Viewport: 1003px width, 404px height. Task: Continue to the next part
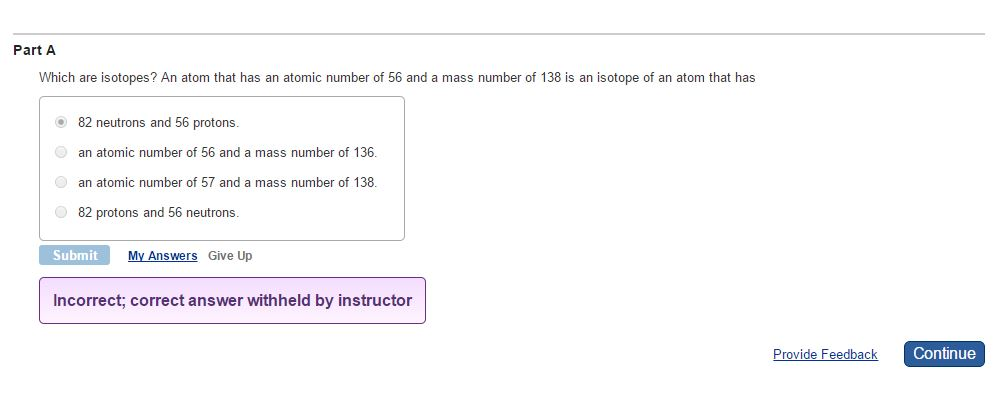point(944,354)
